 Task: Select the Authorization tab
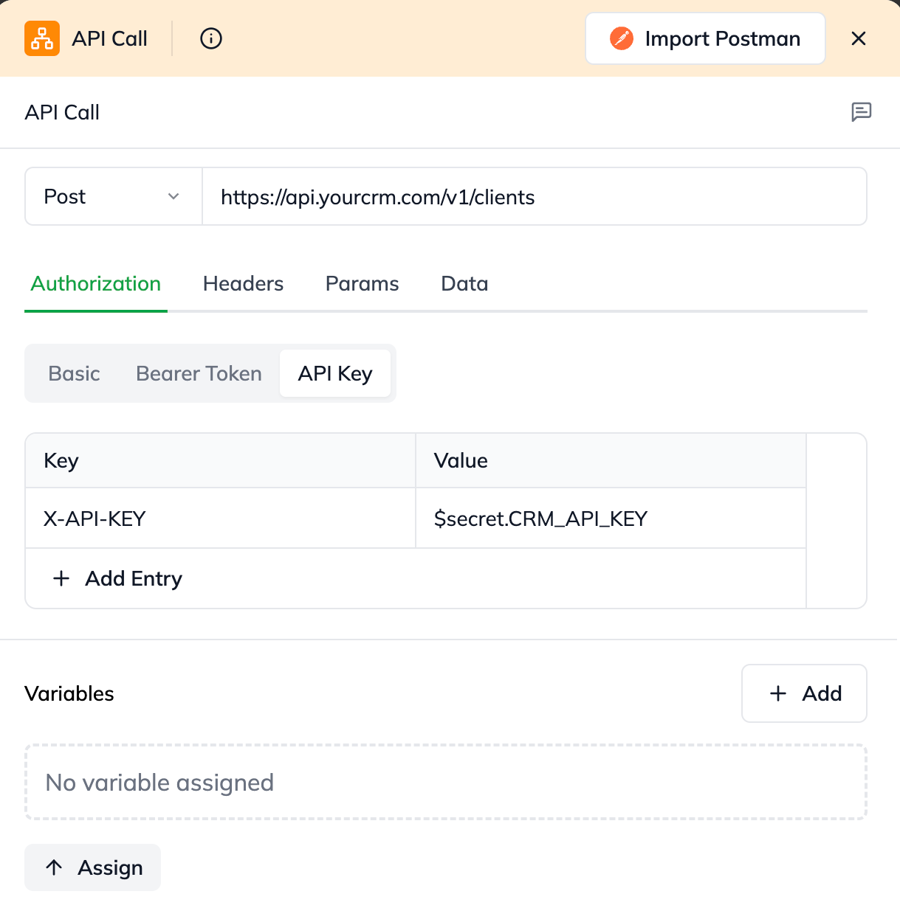[x=96, y=284]
